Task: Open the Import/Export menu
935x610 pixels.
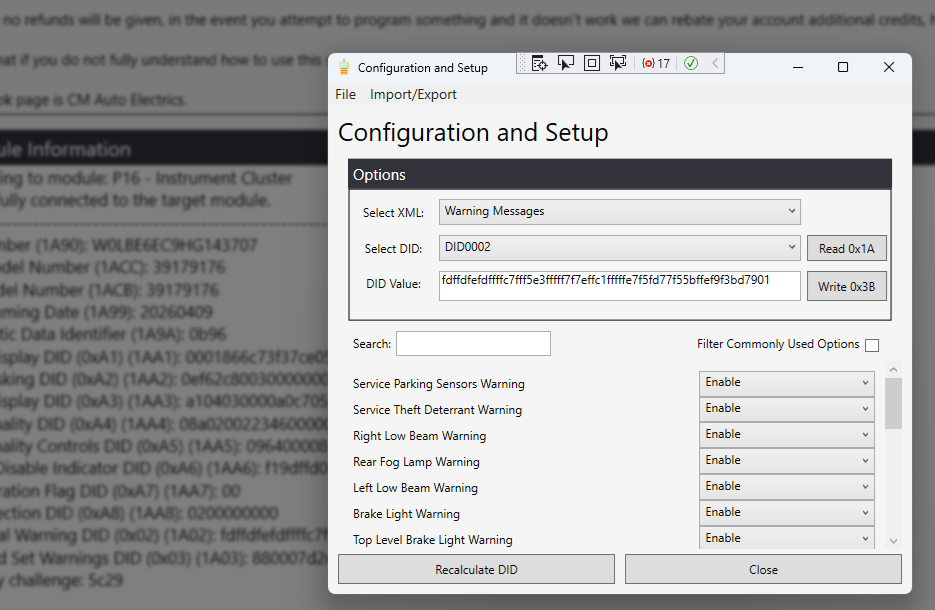Action: pyautogui.click(x=413, y=94)
